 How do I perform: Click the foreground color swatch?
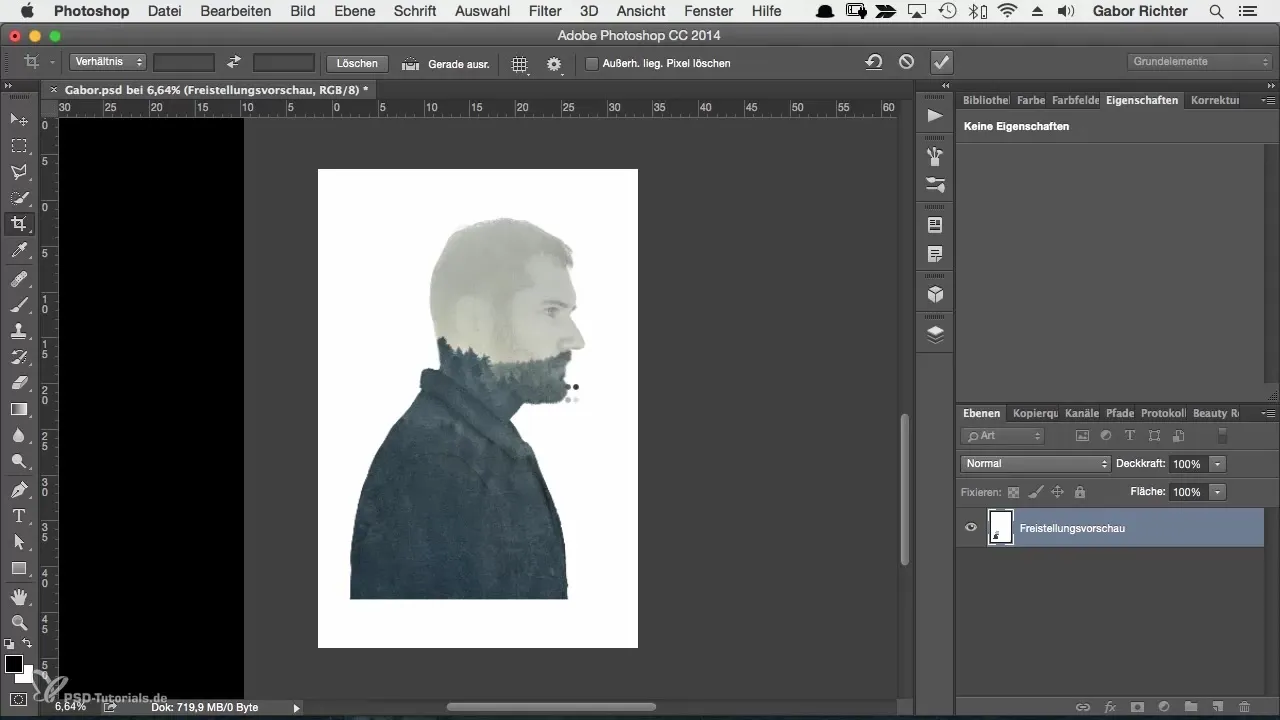[14, 664]
